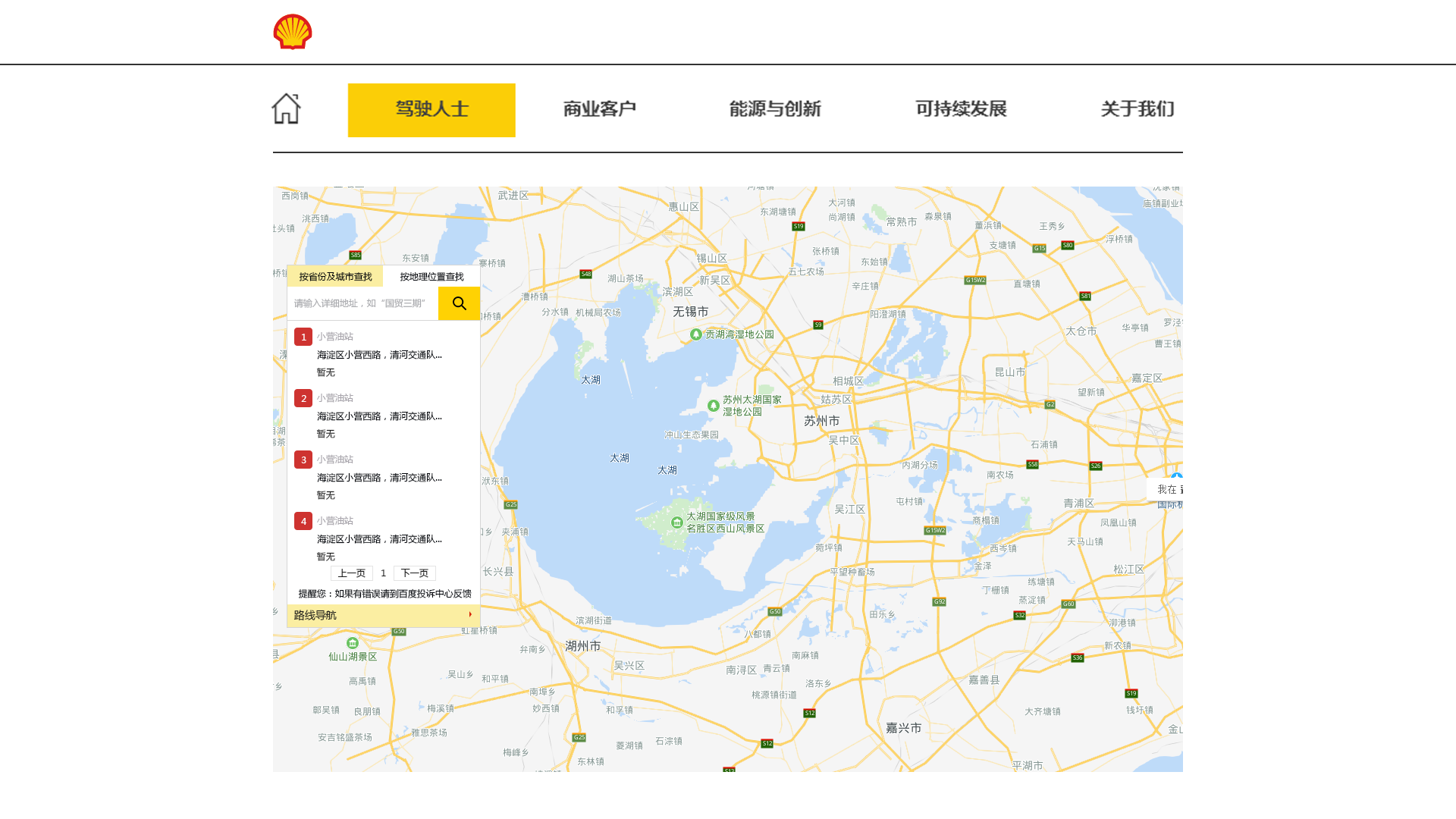Viewport: 1456px width, 819px height.
Task: Select station marker number 4
Action: coord(303,521)
